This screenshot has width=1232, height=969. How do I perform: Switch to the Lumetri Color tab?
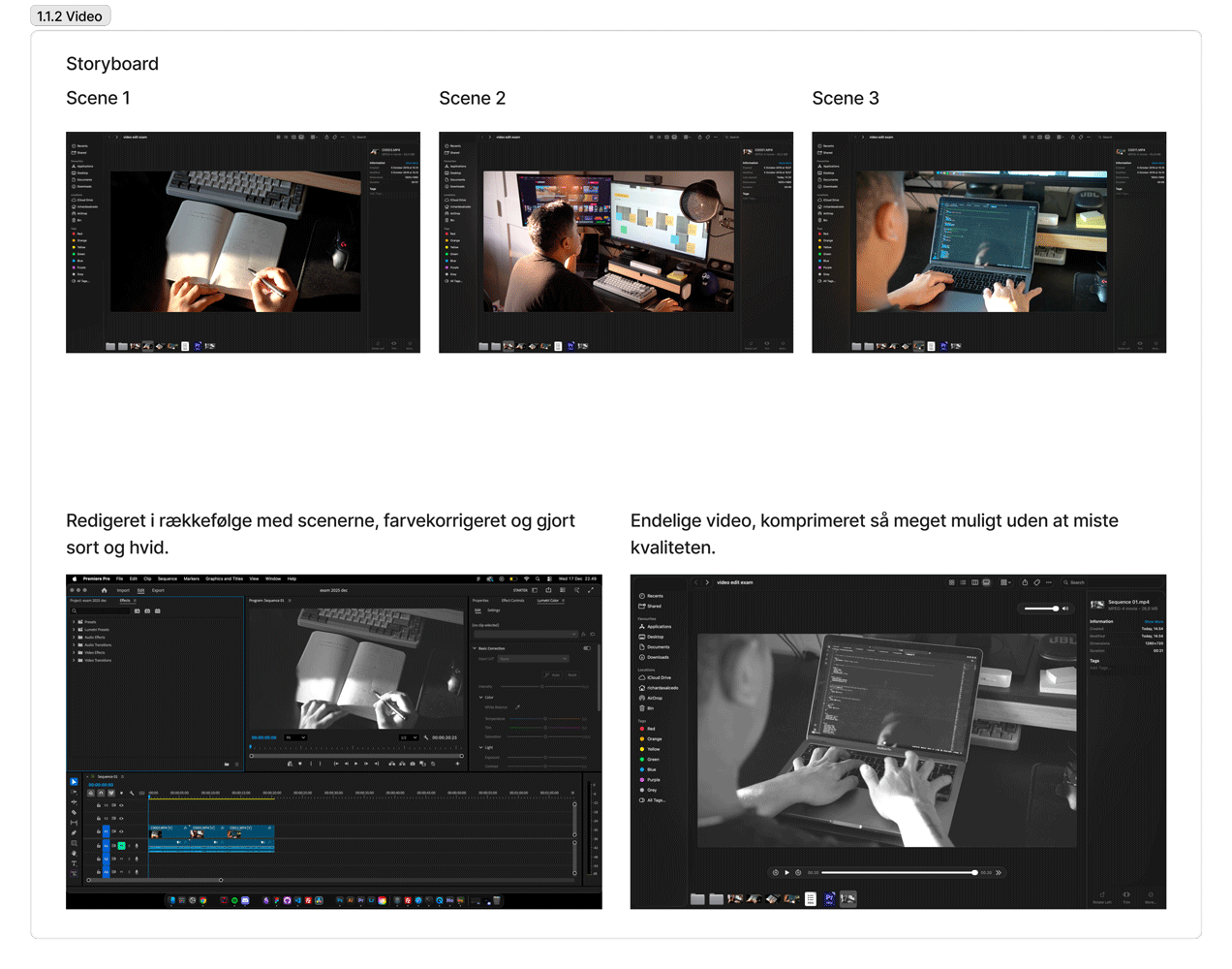(549, 601)
